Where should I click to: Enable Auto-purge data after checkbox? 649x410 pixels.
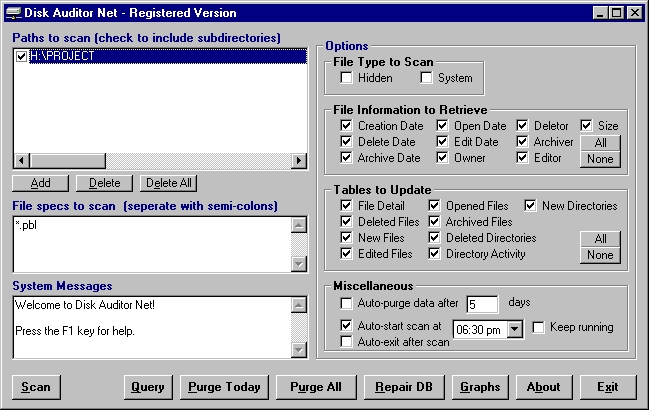pos(346,303)
